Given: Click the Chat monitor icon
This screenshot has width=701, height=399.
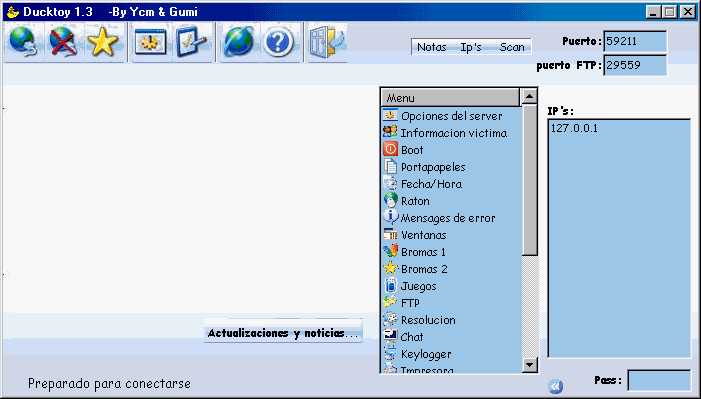Looking at the screenshot, I should pos(390,336).
